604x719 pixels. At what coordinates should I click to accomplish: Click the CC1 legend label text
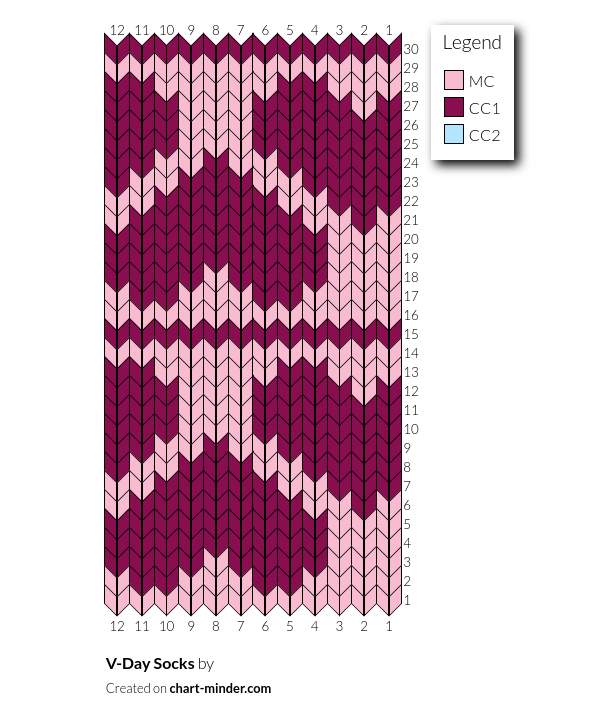pyautogui.click(x=484, y=109)
